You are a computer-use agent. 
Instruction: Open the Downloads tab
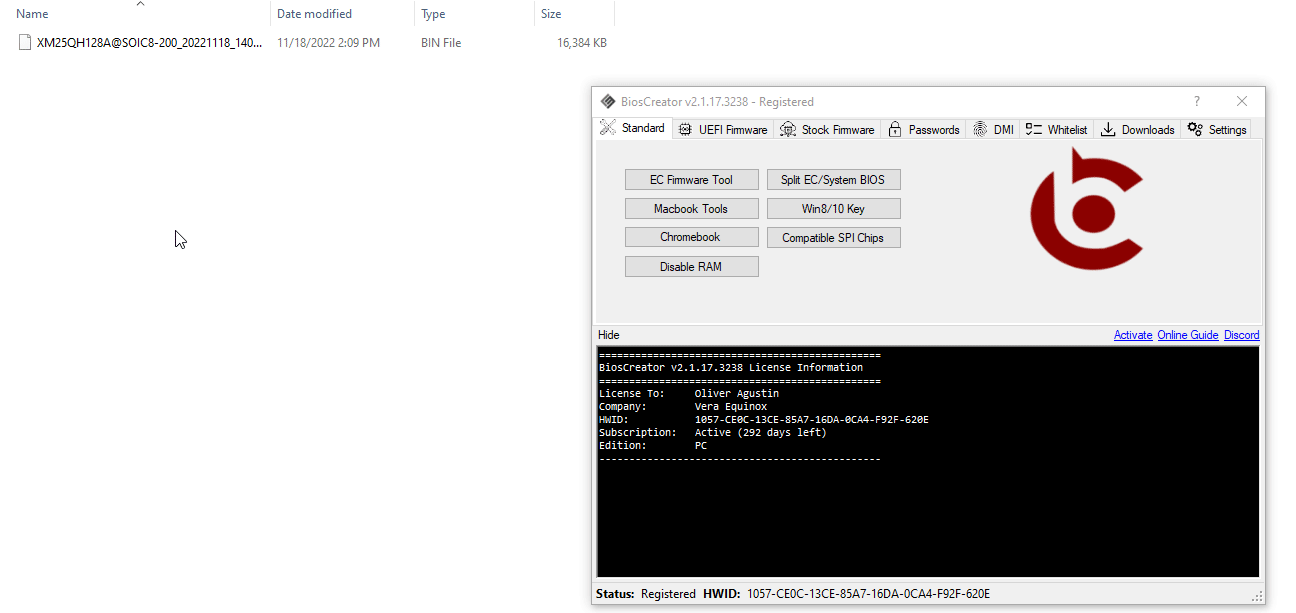1138,129
